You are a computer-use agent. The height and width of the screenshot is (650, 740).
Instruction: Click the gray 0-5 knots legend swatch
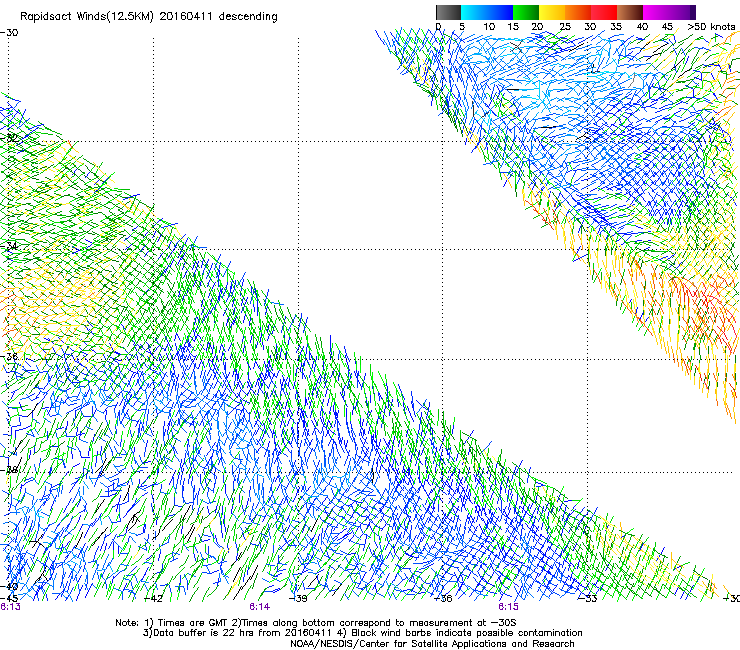click(448, 12)
